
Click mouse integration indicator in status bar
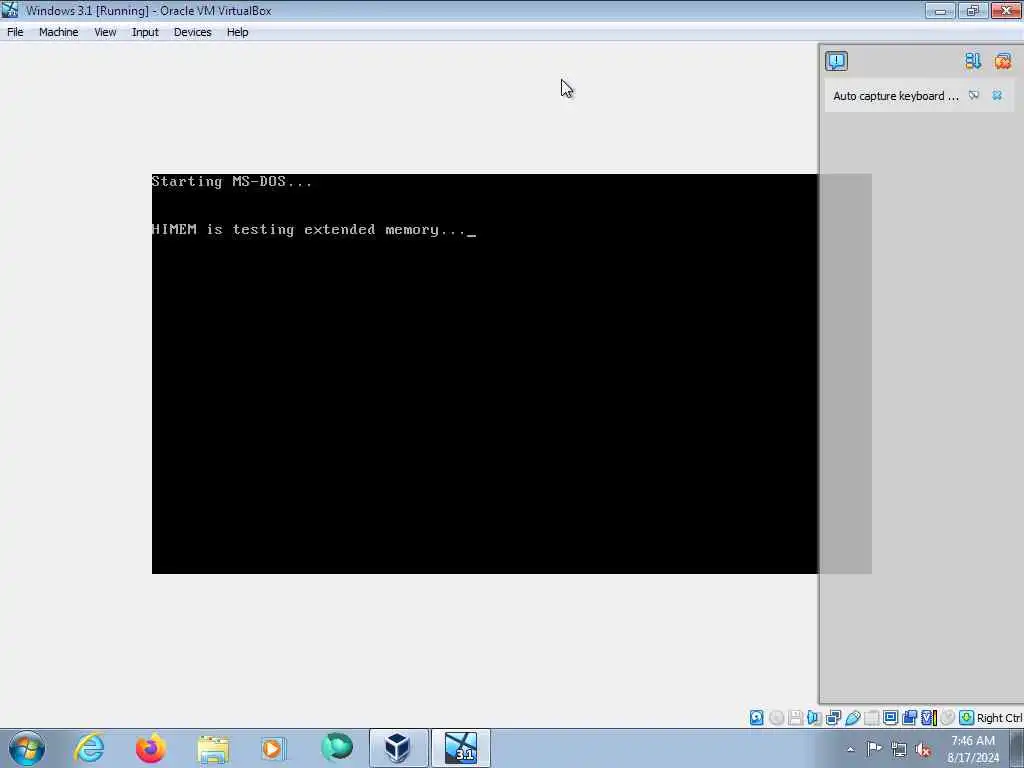coord(948,718)
